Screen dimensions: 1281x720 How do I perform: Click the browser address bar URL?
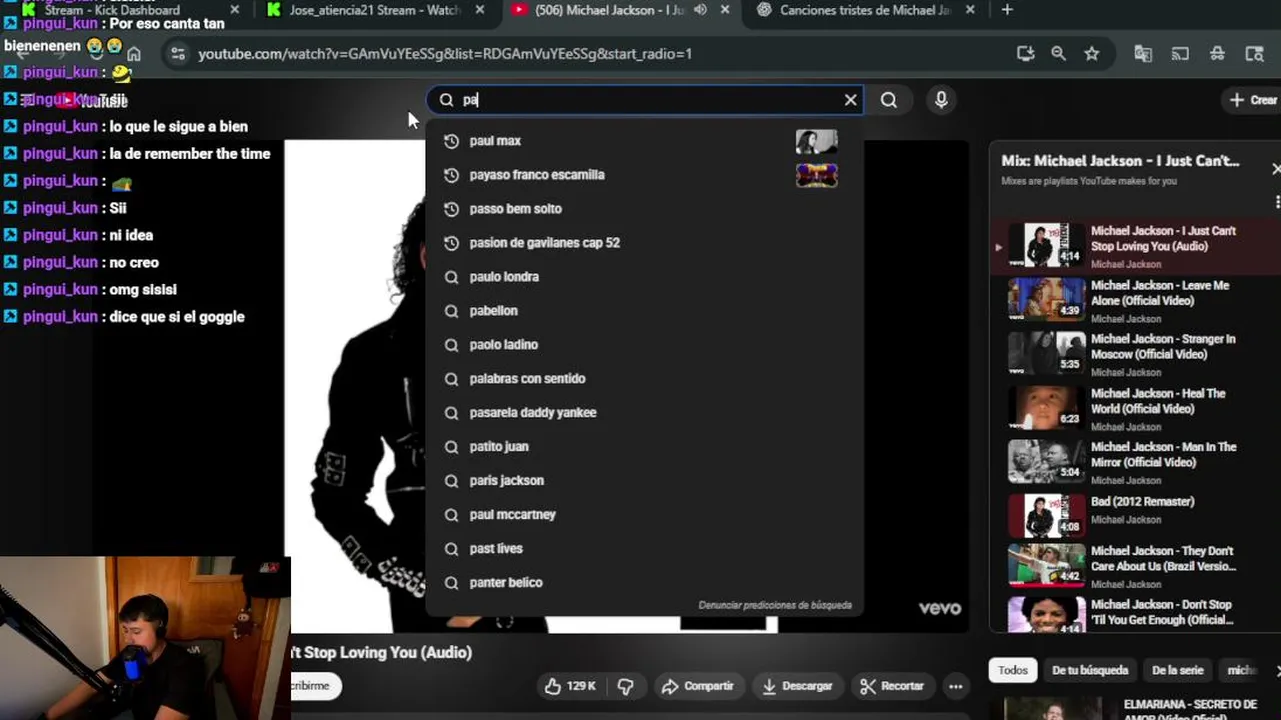tap(445, 54)
